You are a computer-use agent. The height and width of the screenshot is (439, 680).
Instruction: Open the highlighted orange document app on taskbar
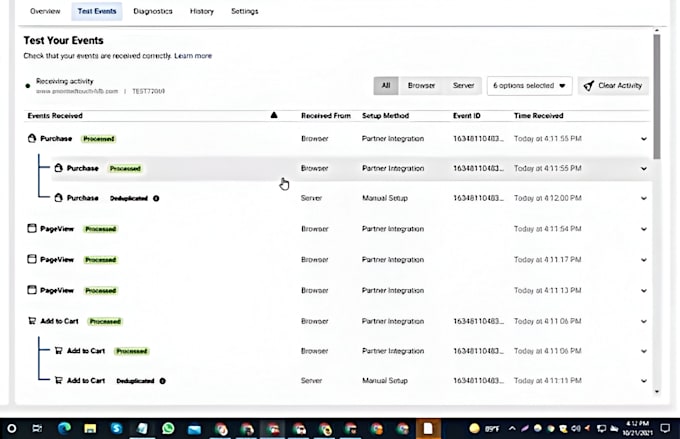point(428,429)
